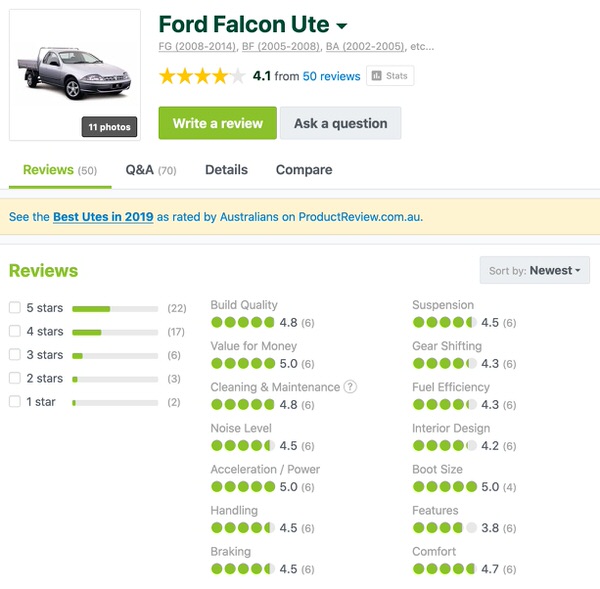
Task: Tick the 1 star filter checkbox
Action: 15,401
